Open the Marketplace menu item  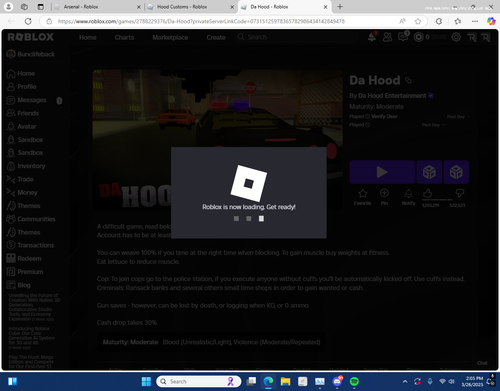[x=170, y=37]
